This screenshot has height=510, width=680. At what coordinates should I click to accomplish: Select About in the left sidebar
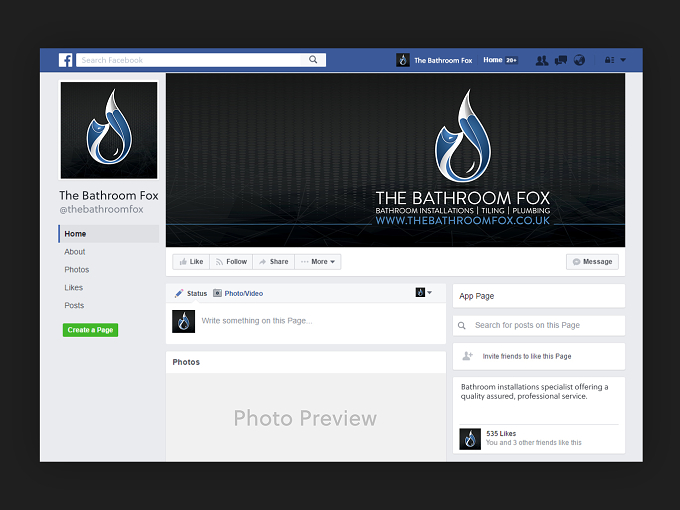click(x=75, y=252)
